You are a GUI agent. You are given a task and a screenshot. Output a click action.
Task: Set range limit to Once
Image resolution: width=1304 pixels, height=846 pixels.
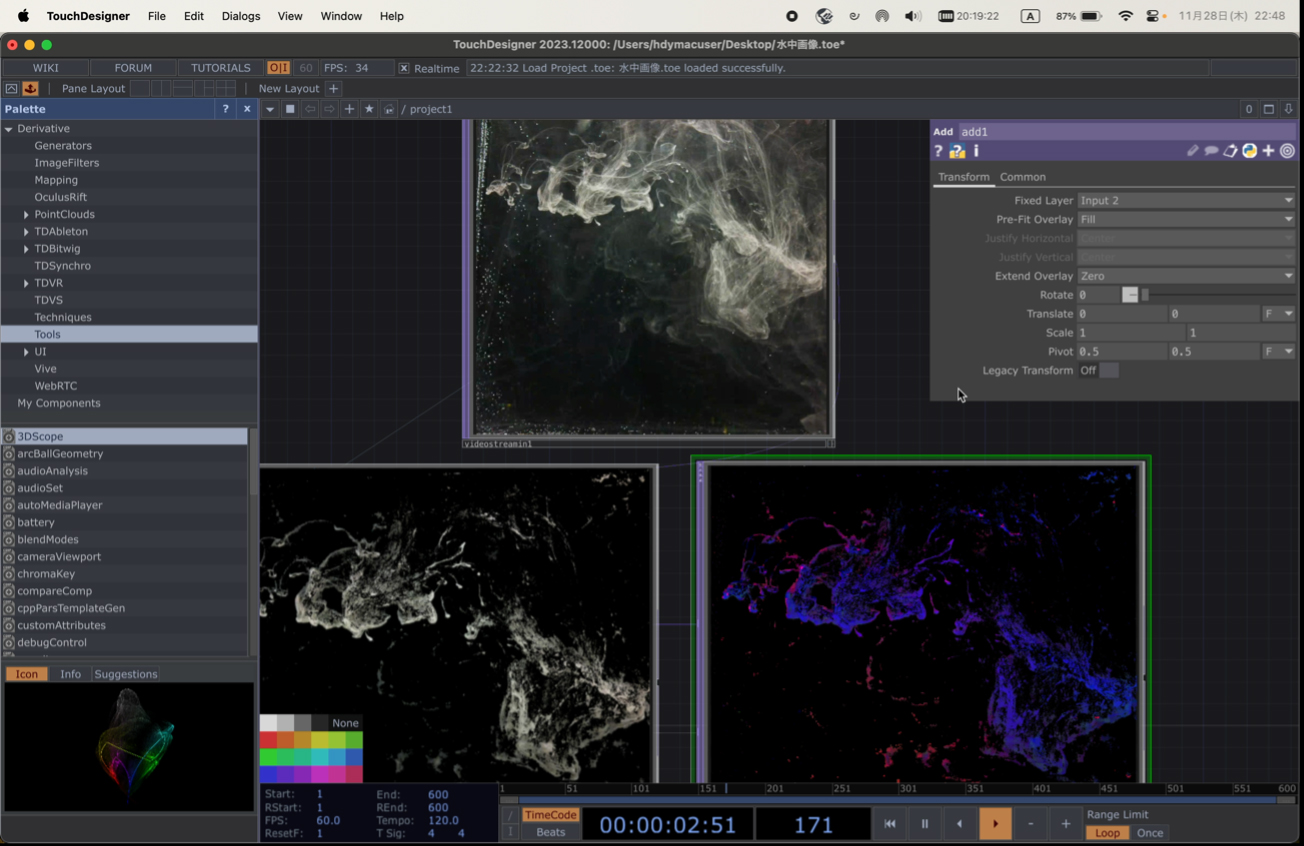tap(1150, 833)
